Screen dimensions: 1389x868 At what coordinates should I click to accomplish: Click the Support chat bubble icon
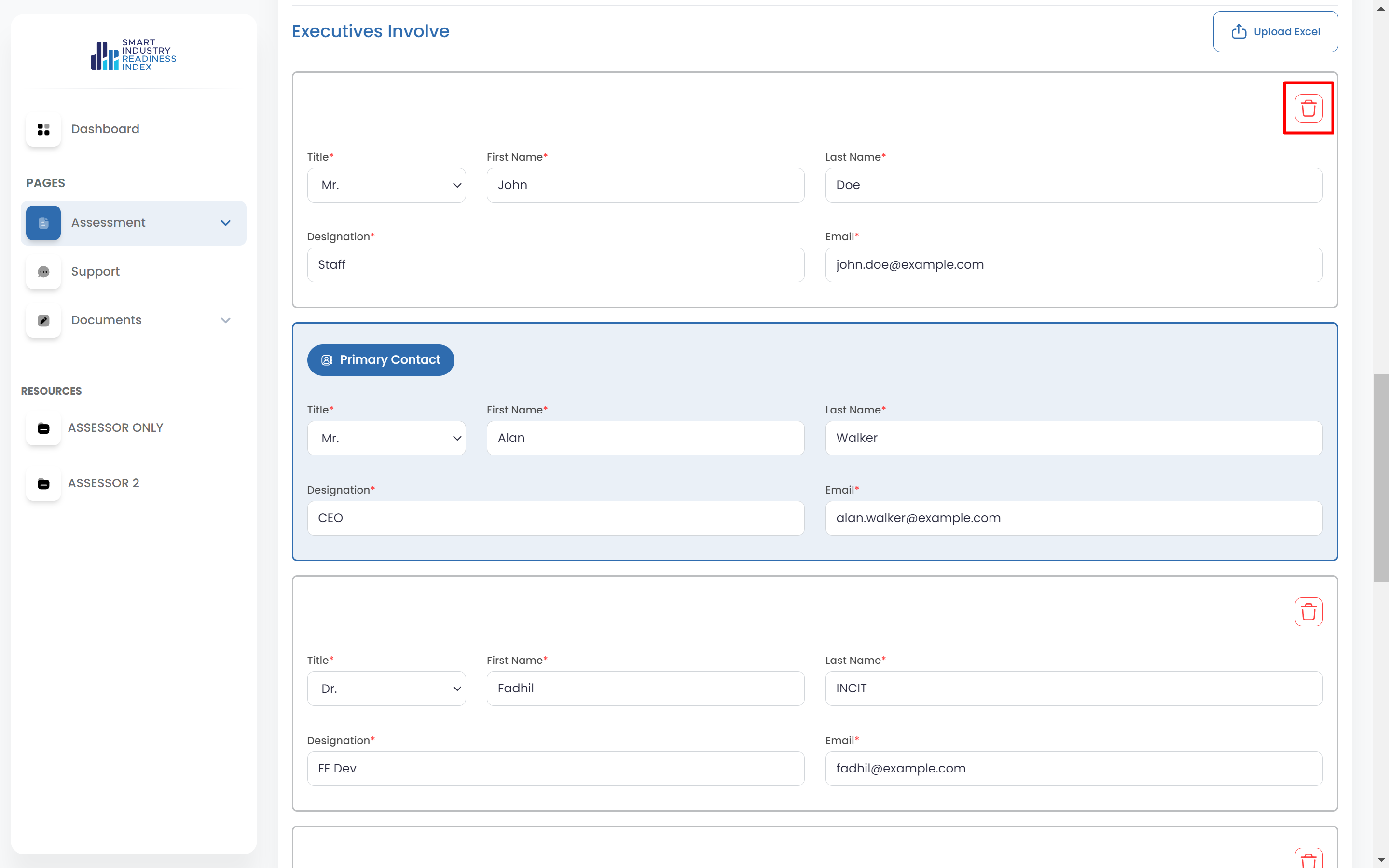pos(43,272)
